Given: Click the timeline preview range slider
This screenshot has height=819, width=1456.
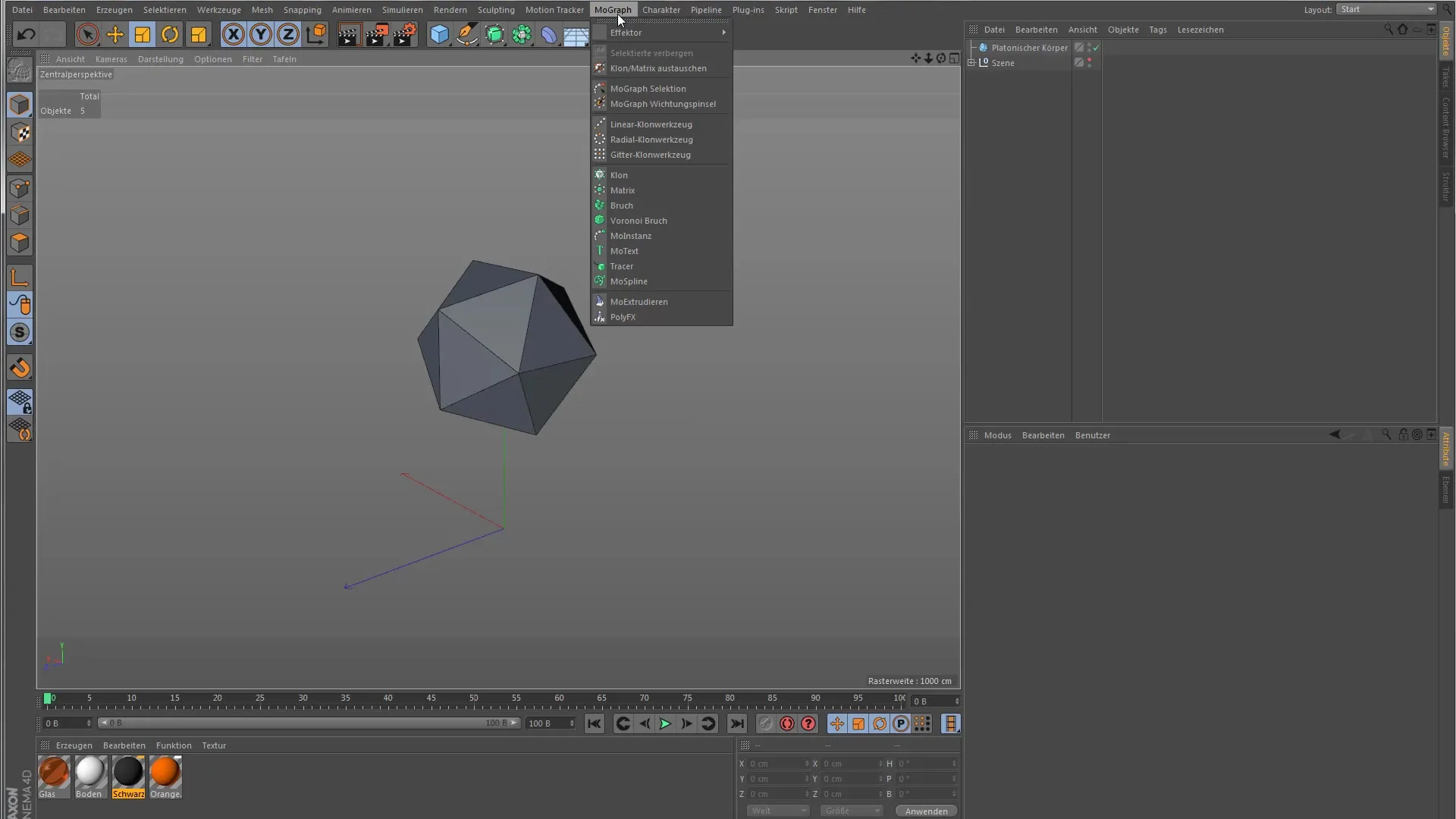Looking at the screenshot, I should 309,723.
